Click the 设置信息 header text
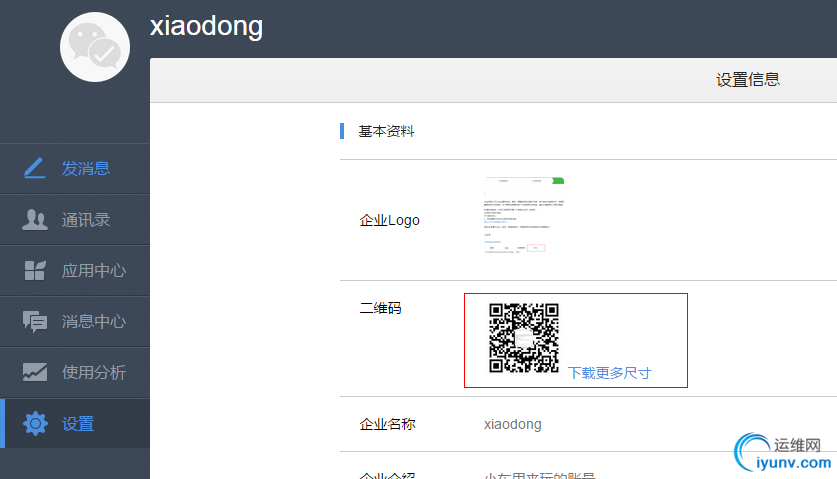Viewport: 837px width, 479px height. coord(748,80)
